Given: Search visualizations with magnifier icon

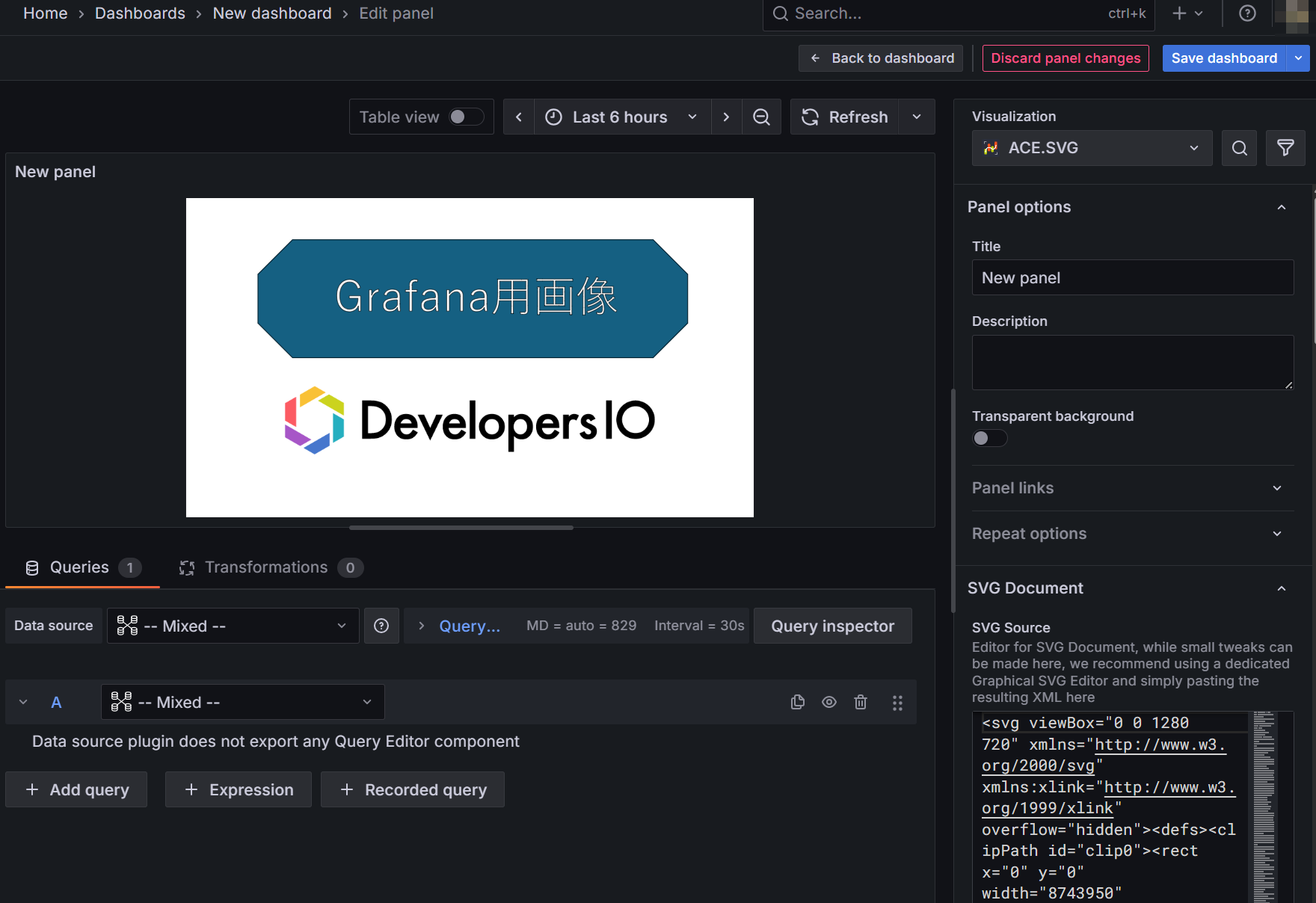Looking at the screenshot, I should coord(1239,148).
